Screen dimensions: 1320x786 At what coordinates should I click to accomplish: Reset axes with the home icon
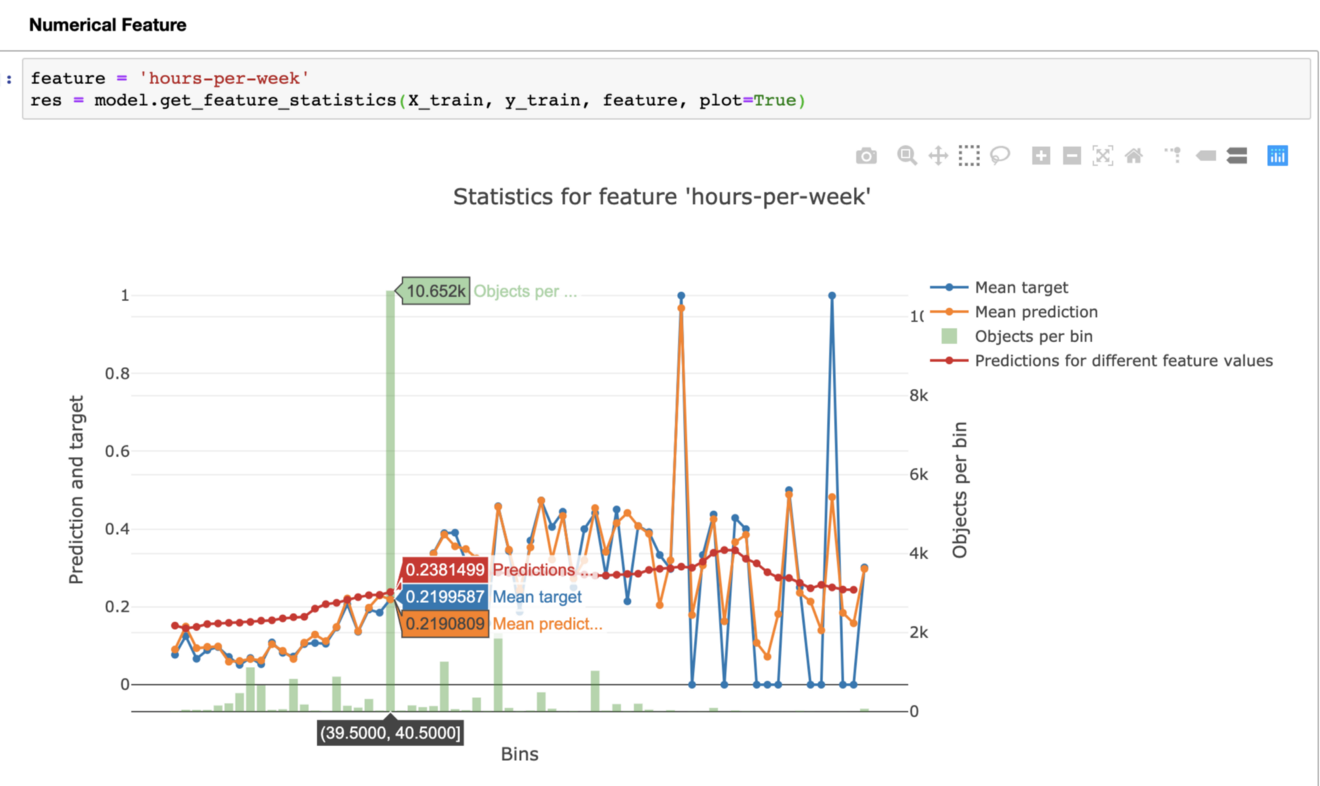tap(1134, 156)
